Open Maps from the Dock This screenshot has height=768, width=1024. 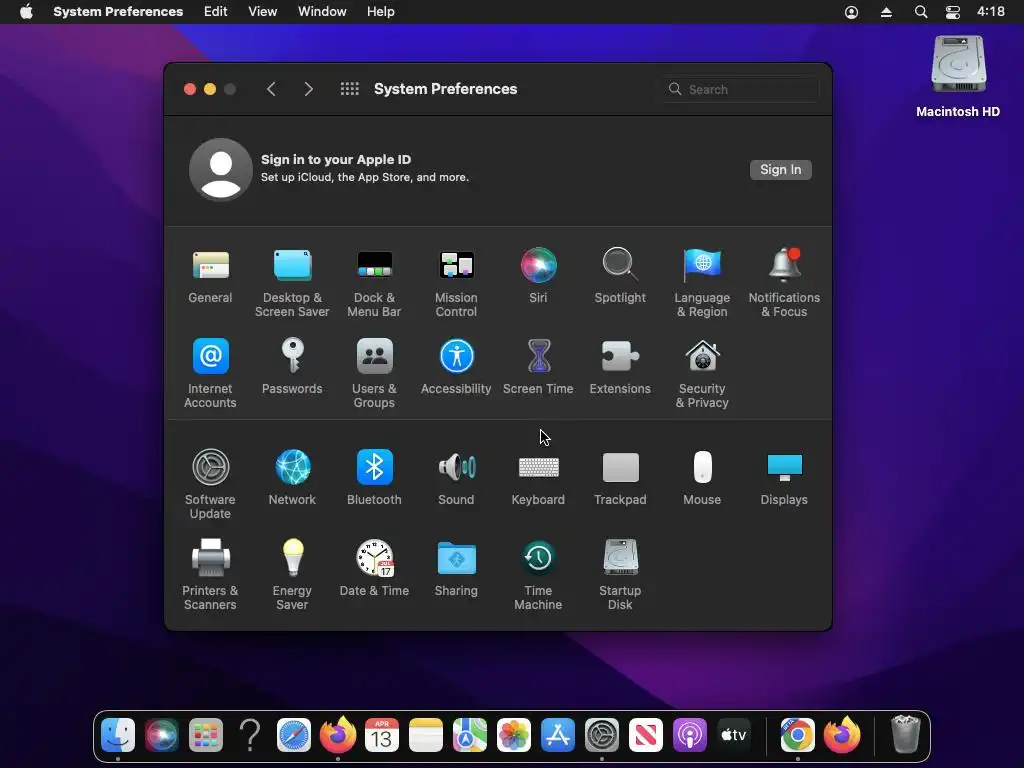tap(470, 735)
